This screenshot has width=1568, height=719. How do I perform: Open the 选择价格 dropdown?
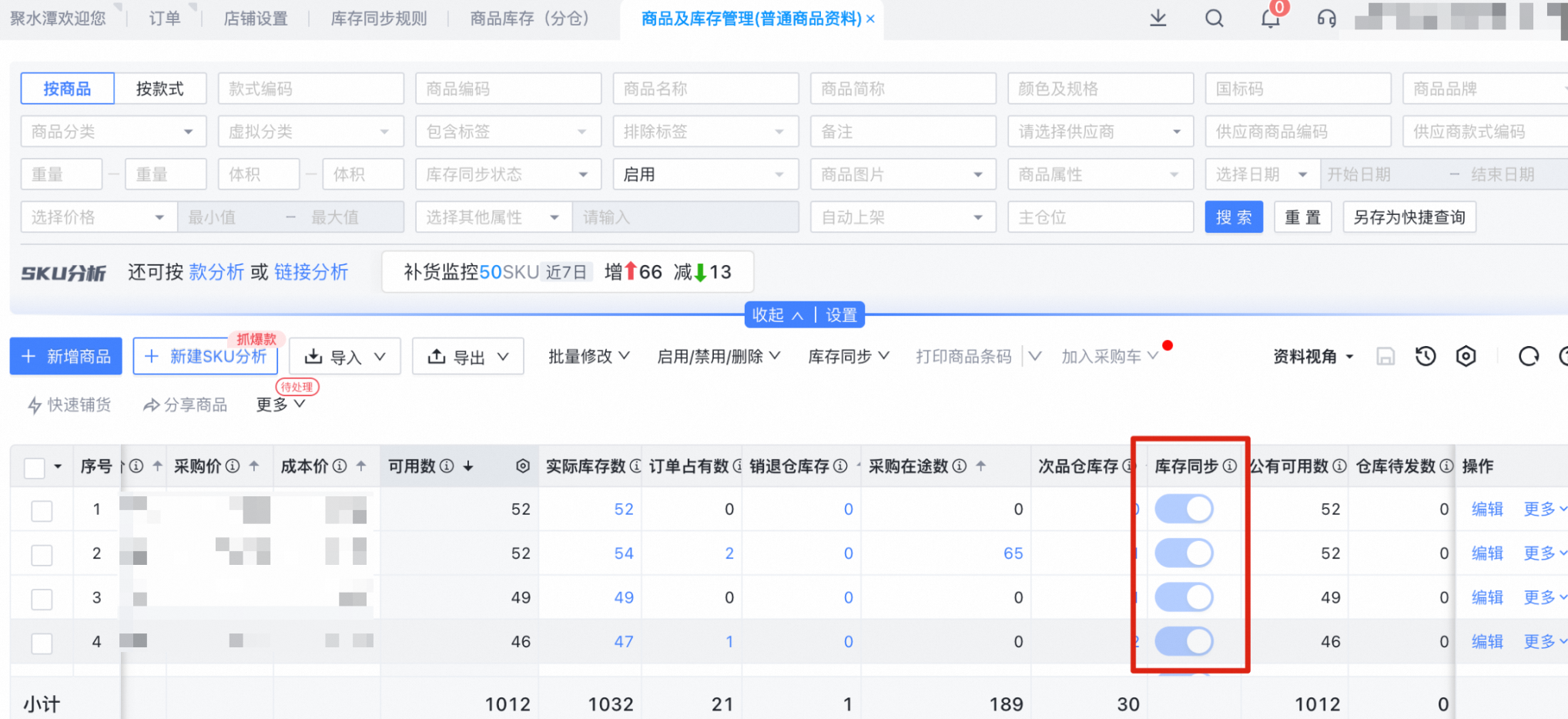tap(99, 217)
